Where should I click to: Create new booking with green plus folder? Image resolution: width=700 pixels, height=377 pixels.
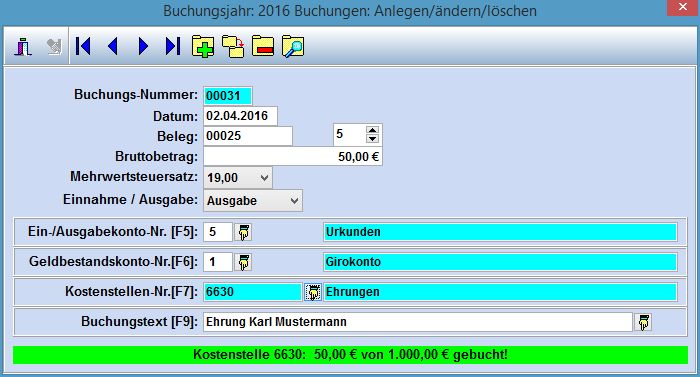point(203,46)
